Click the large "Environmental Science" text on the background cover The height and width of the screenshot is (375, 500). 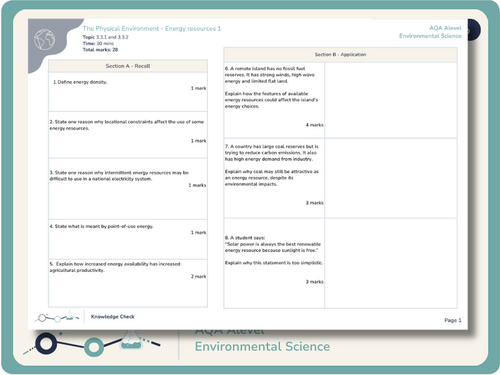pyautogui.click(x=262, y=347)
